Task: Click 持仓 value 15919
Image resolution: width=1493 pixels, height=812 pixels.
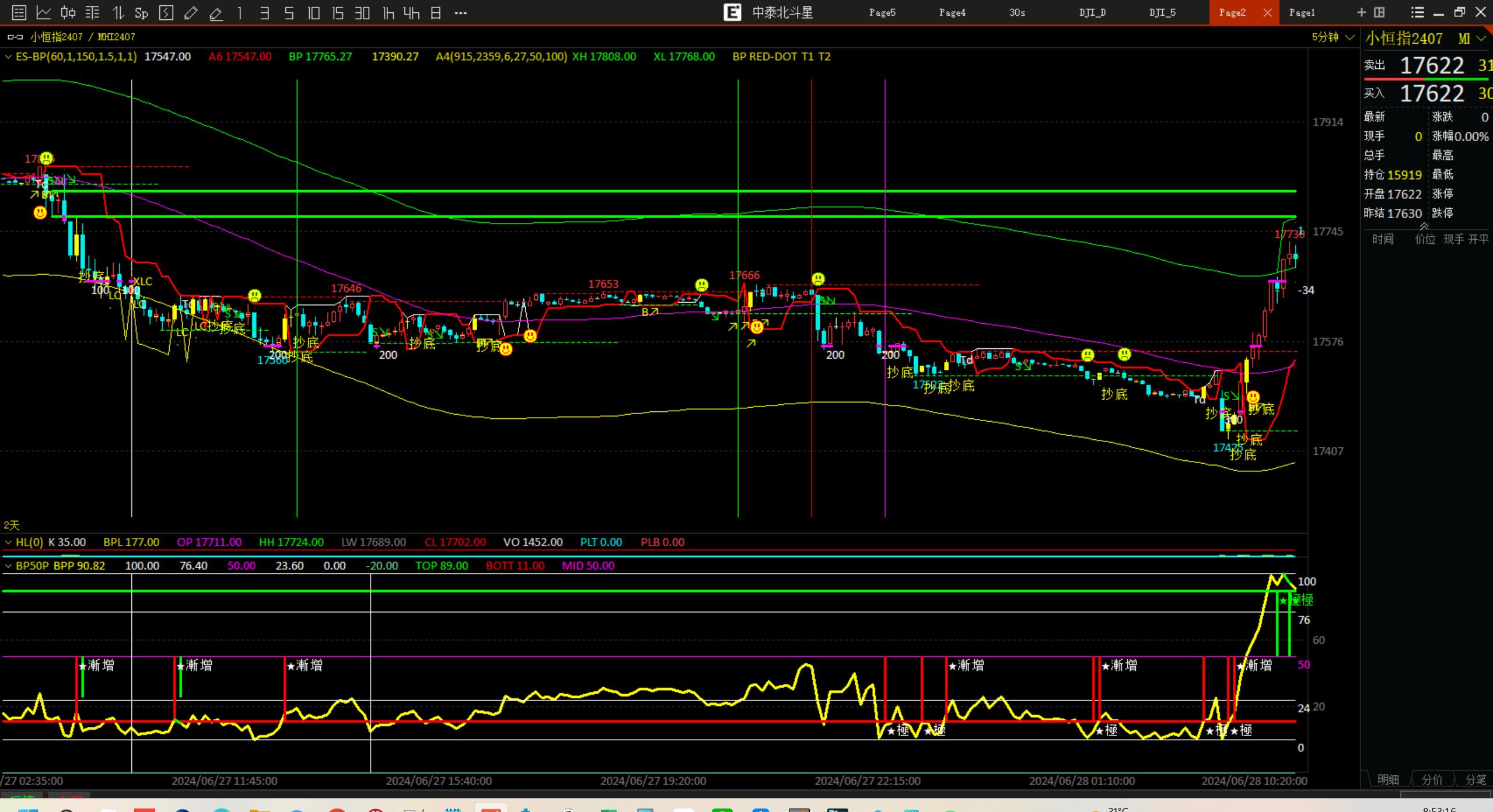Action: [x=1404, y=175]
